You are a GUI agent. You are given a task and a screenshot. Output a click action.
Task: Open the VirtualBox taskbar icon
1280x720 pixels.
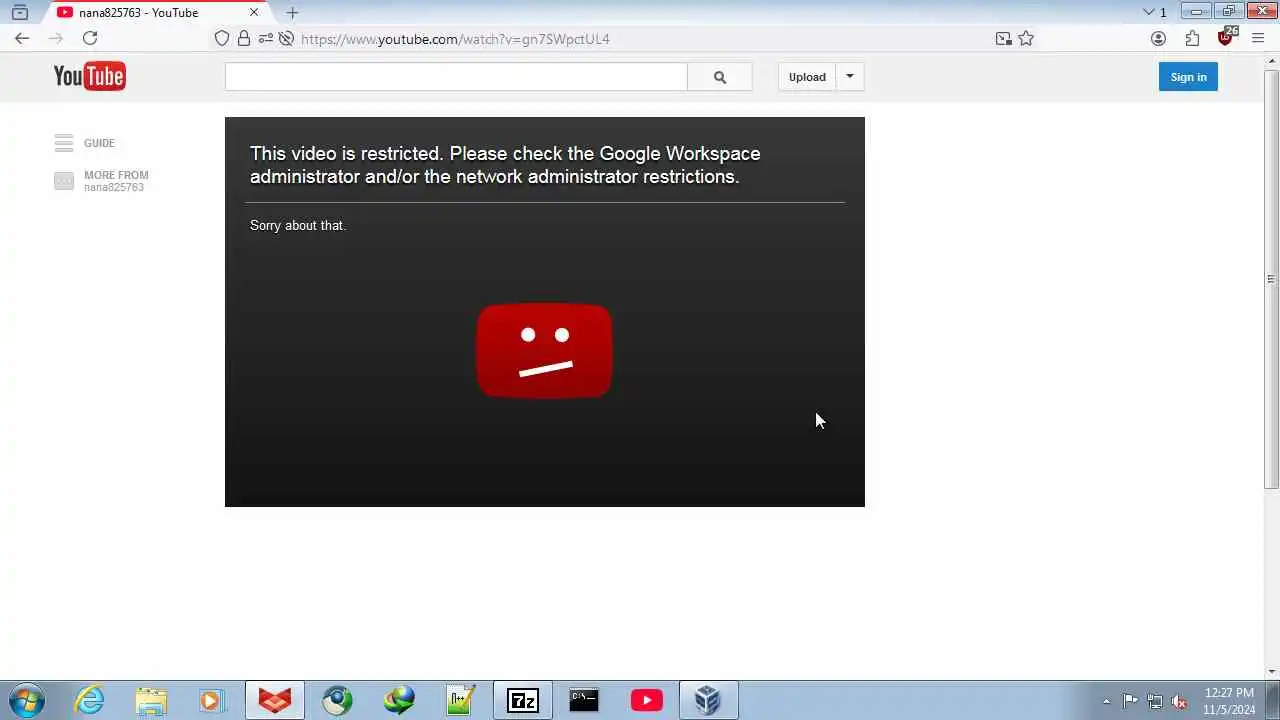708,700
